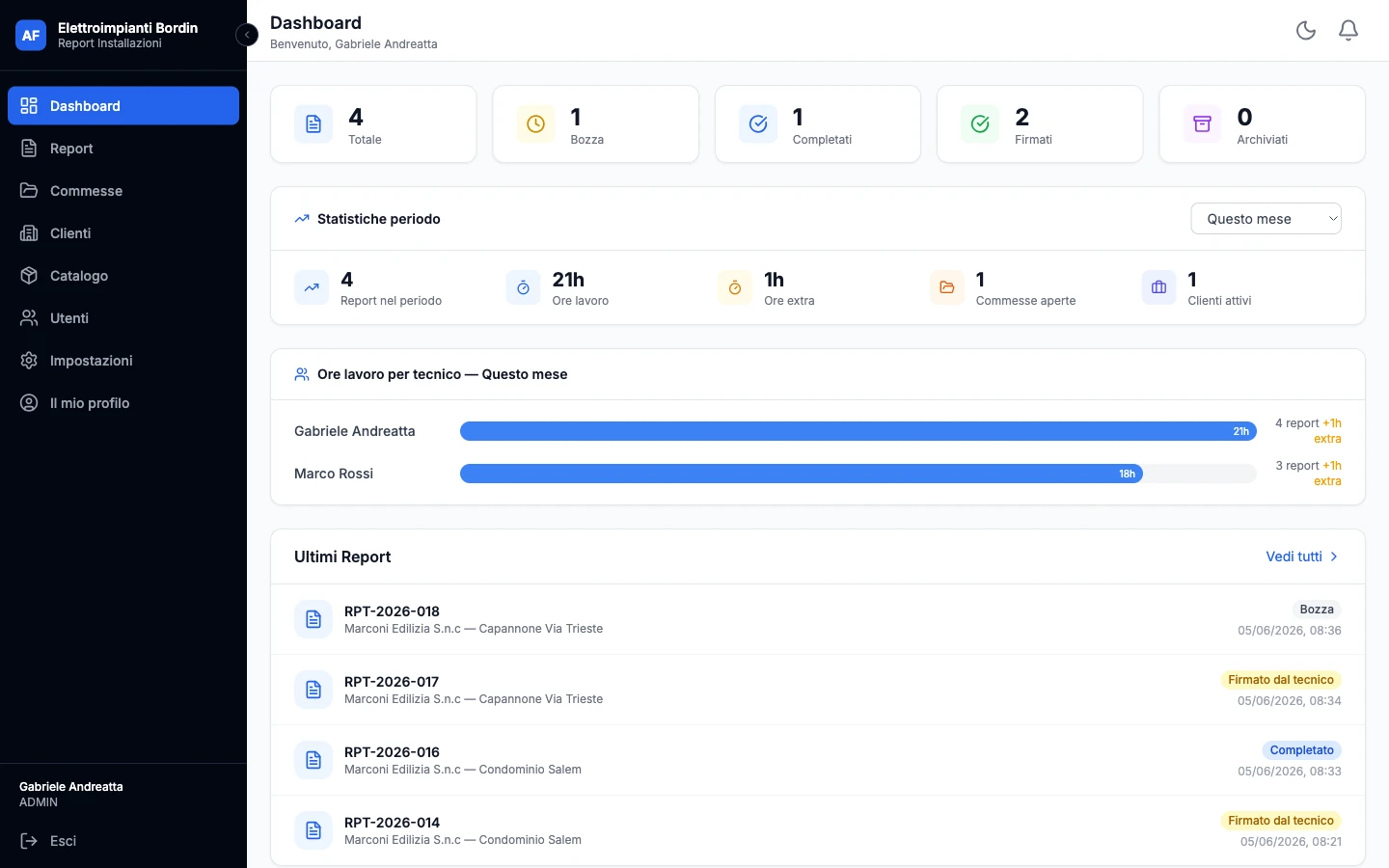Click Gabriele Andreatta's 21h progress bar
Screen dimensions: 1389x868
click(858, 431)
